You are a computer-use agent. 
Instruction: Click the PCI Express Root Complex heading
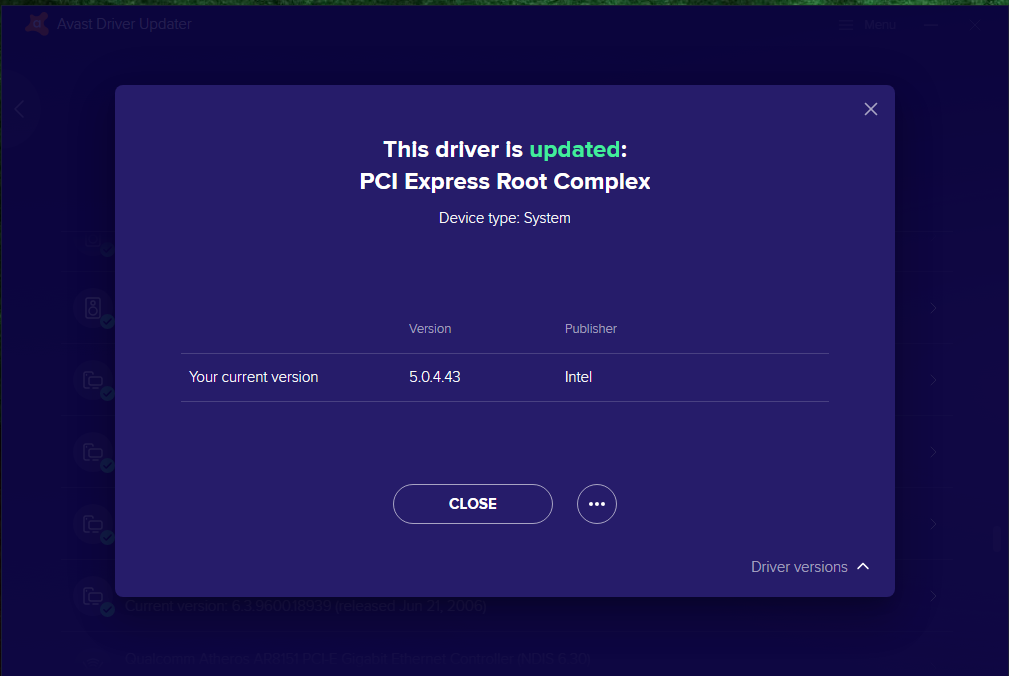click(504, 181)
